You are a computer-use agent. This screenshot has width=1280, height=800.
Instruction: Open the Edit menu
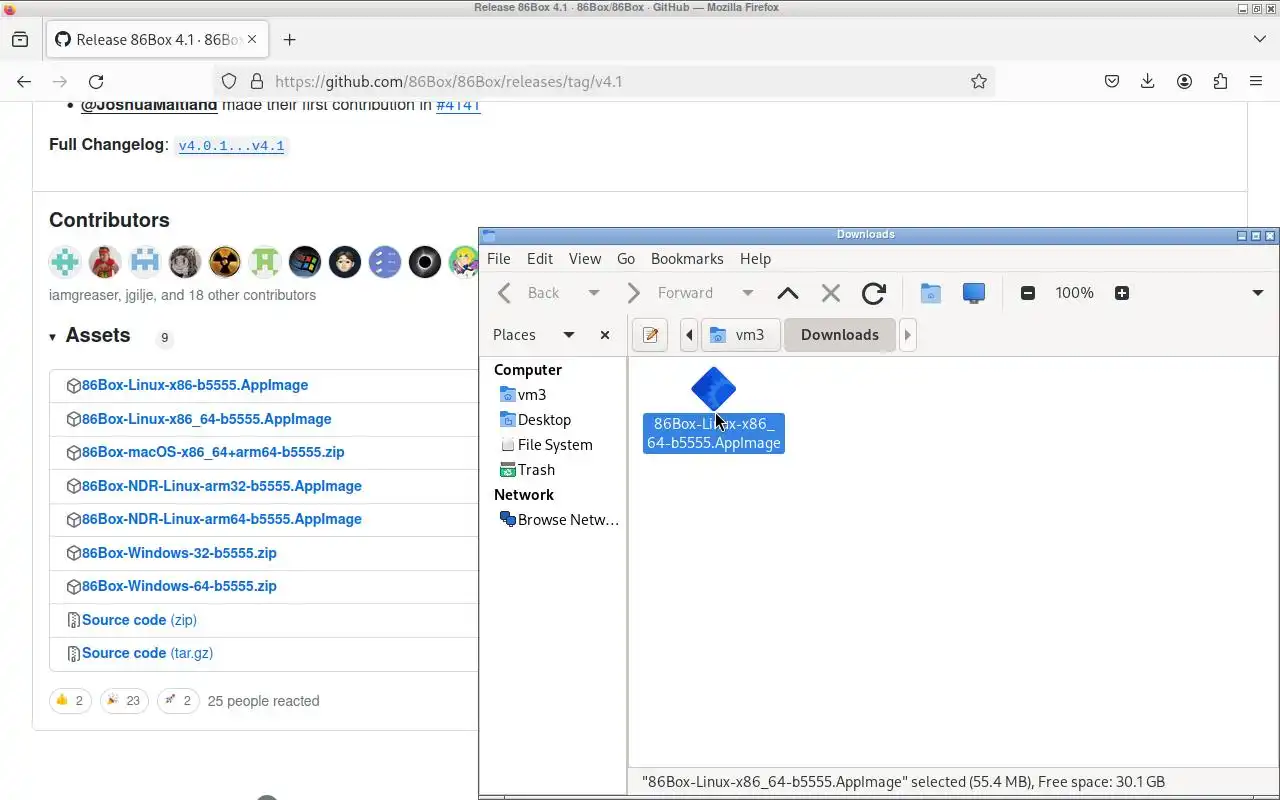pos(540,258)
